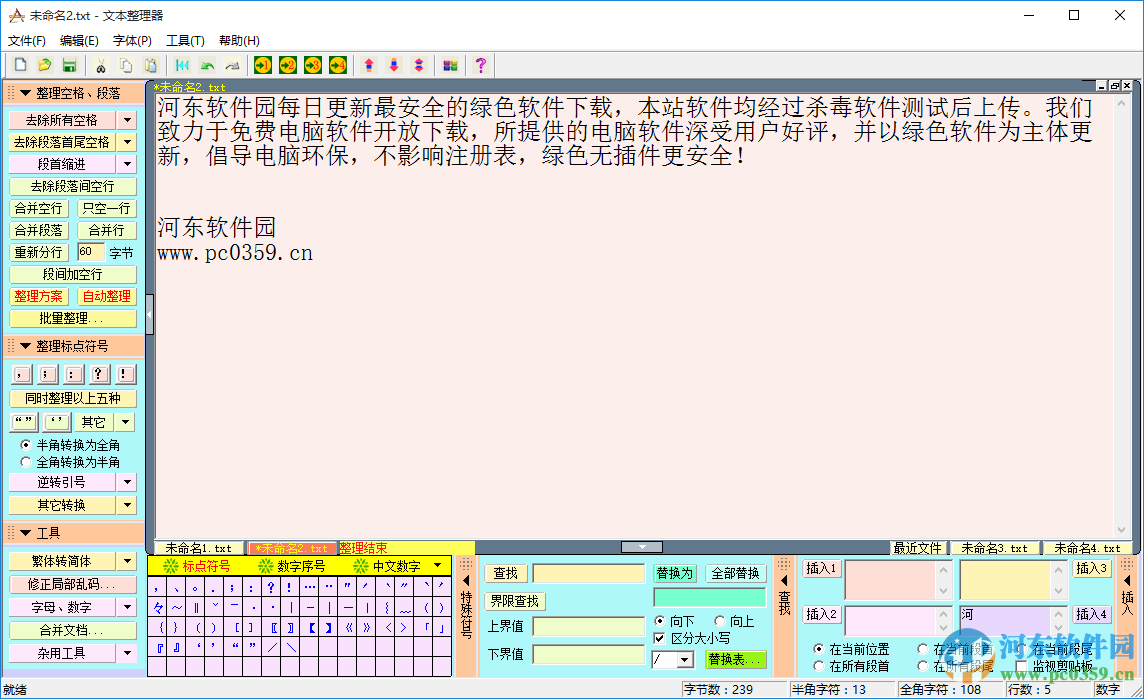The image size is (1144, 699).
Task: Open help via the question mark icon
Action: (480, 65)
